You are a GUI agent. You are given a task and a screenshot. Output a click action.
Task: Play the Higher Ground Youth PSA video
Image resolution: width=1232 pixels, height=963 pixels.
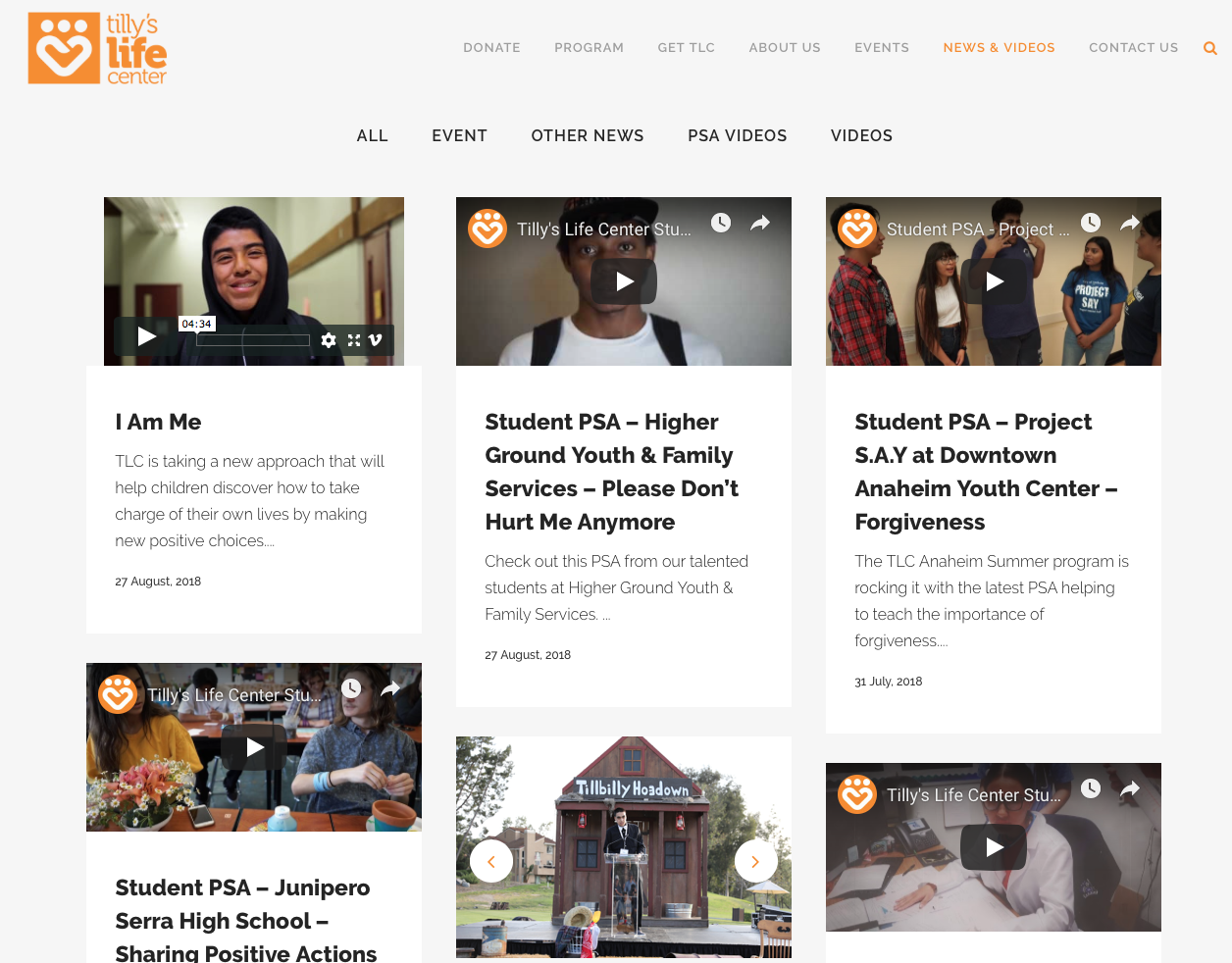(x=624, y=281)
